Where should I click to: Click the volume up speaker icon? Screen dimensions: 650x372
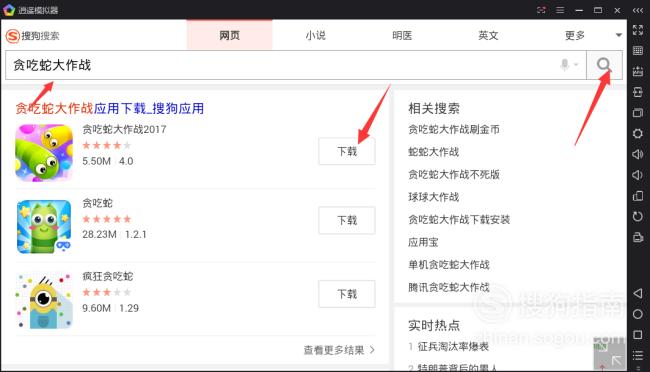point(638,154)
